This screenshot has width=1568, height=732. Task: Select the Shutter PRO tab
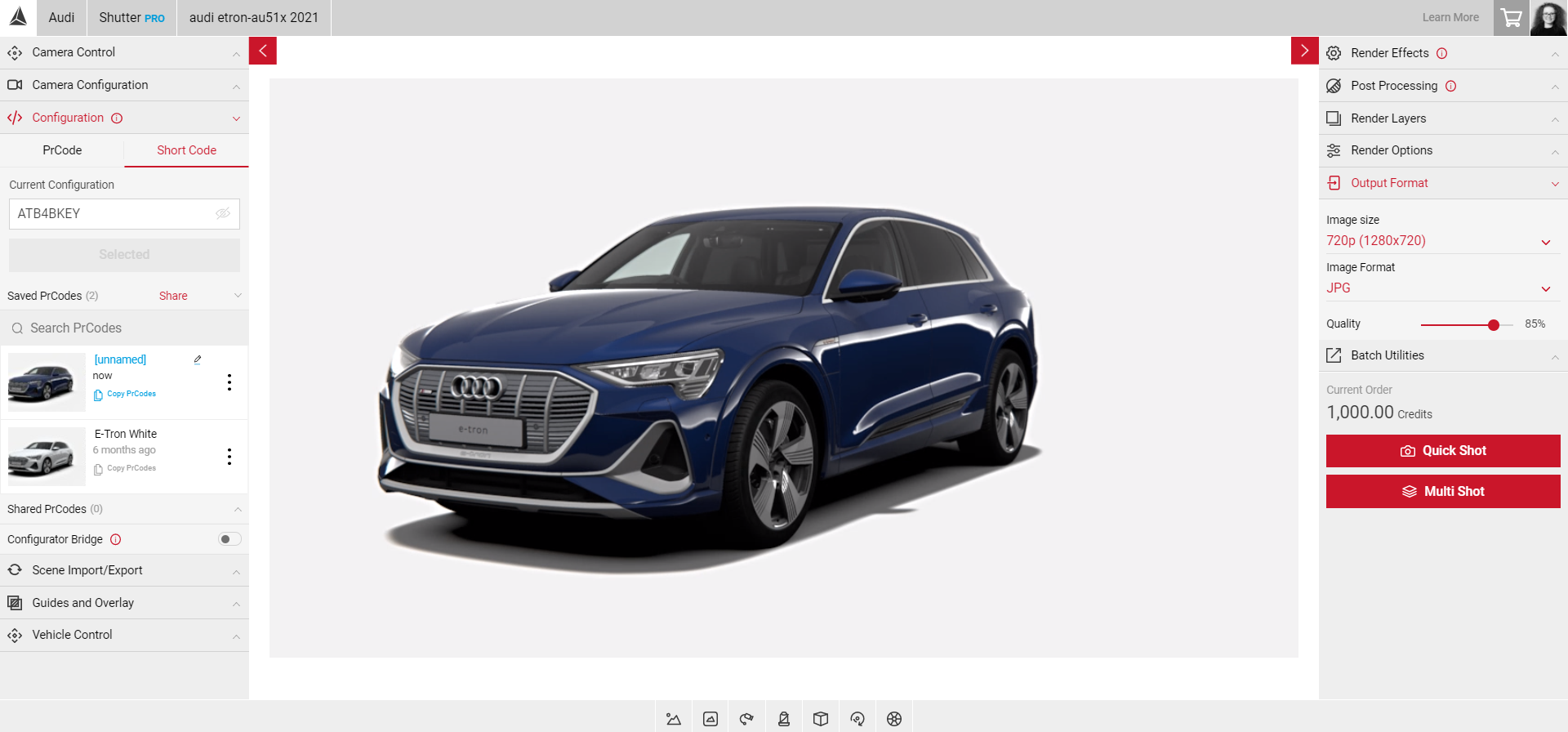pos(131,17)
